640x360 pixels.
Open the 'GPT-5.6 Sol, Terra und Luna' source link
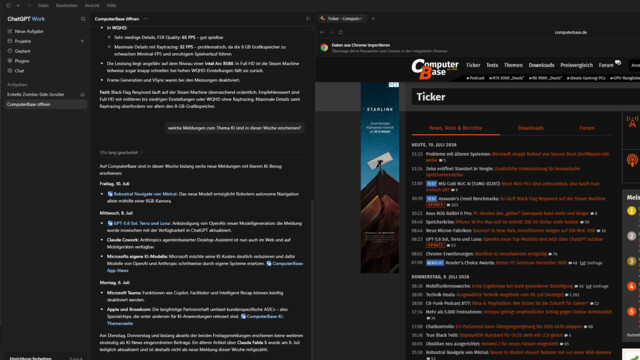(x=139, y=223)
